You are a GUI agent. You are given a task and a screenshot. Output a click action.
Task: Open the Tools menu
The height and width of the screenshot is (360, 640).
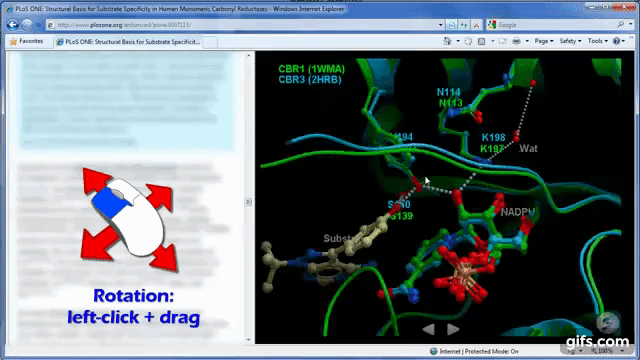598,41
